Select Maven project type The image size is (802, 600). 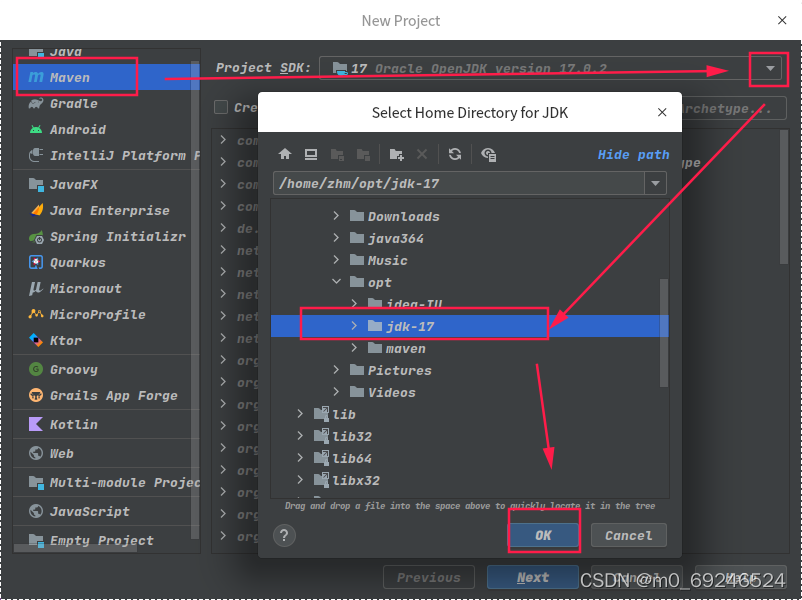106,77
